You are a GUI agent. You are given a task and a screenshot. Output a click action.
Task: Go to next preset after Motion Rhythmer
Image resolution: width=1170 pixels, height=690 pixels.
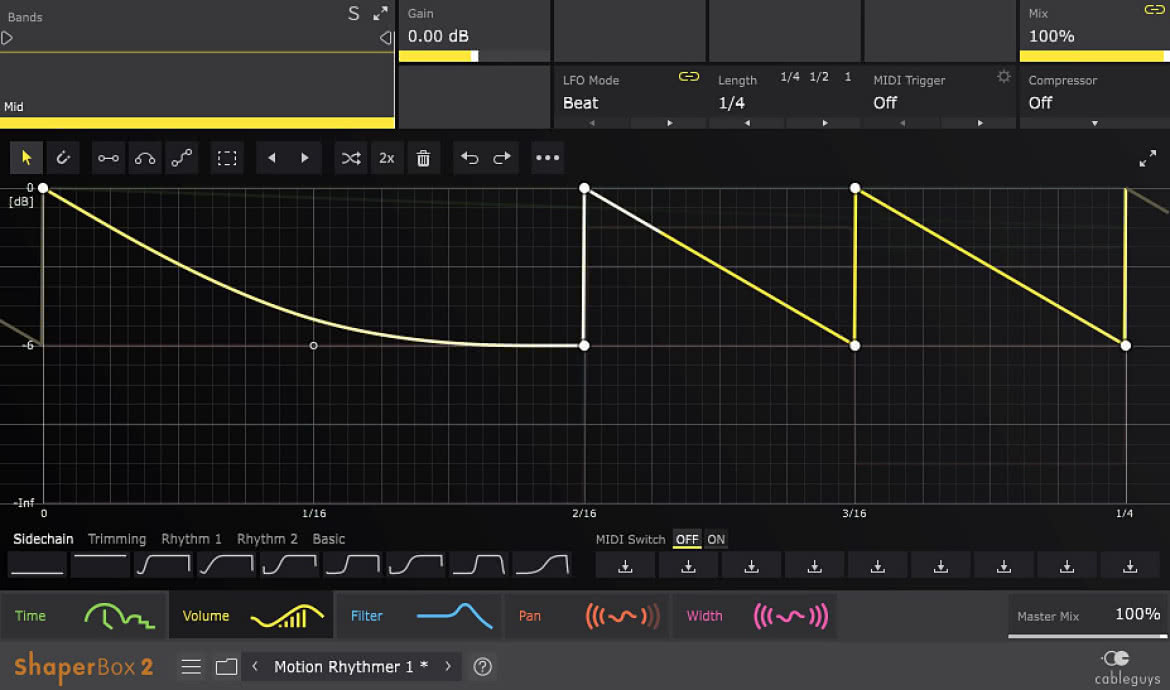pos(448,666)
